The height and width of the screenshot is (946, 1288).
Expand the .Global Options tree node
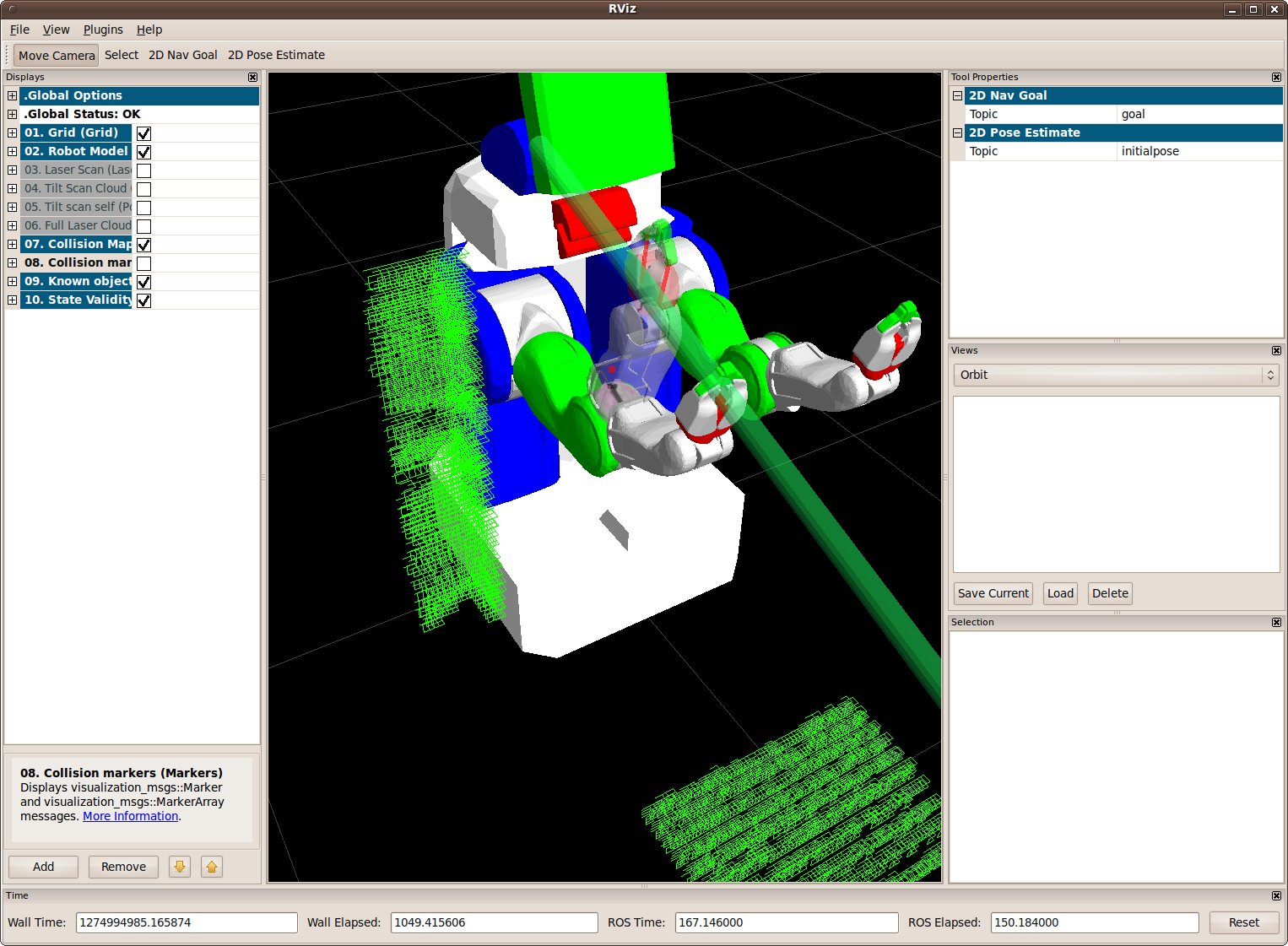pos(12,95)
